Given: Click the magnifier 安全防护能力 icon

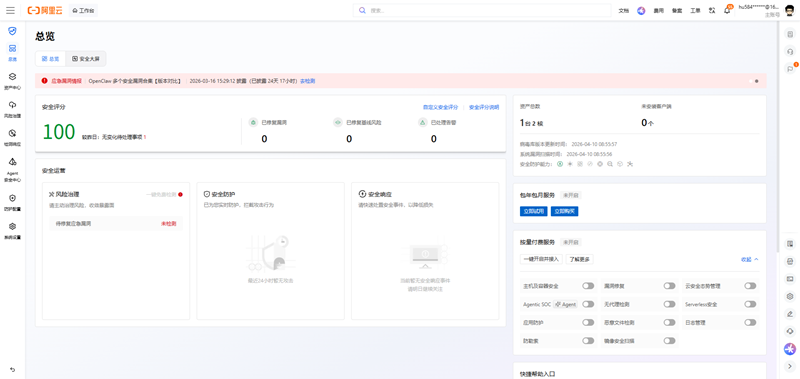Looking at the screenshot, I should (x=610, y=164).
